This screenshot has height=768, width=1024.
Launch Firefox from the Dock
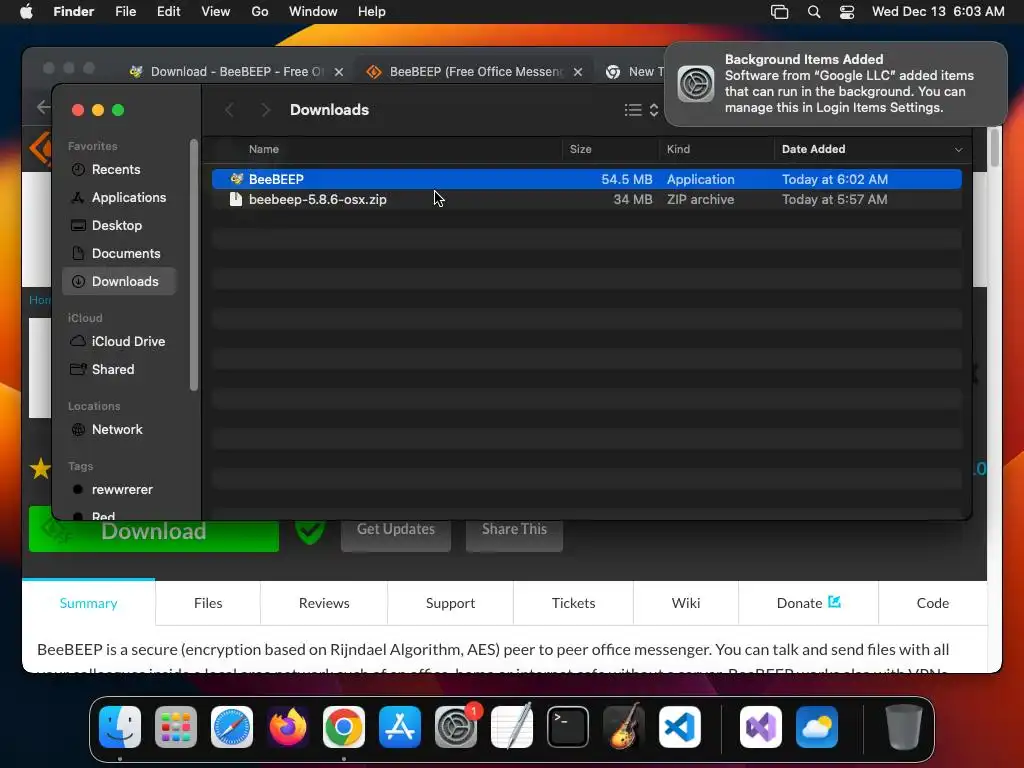pyautogui.click(x=288, y=727)
